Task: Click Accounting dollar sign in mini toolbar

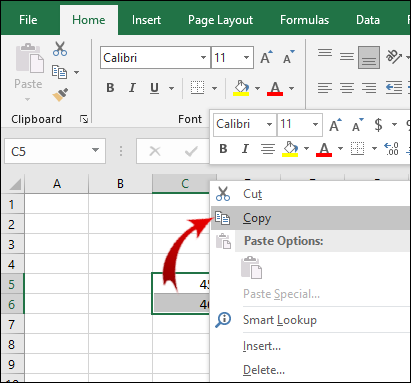Action: tap(378, 125)
